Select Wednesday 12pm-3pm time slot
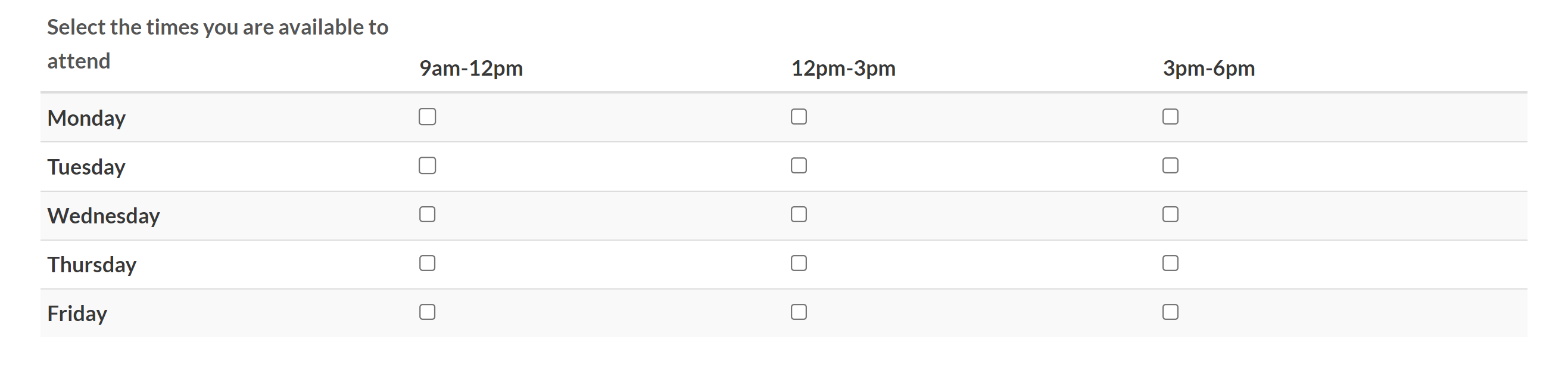1568x367 pixels. point(799,214)
